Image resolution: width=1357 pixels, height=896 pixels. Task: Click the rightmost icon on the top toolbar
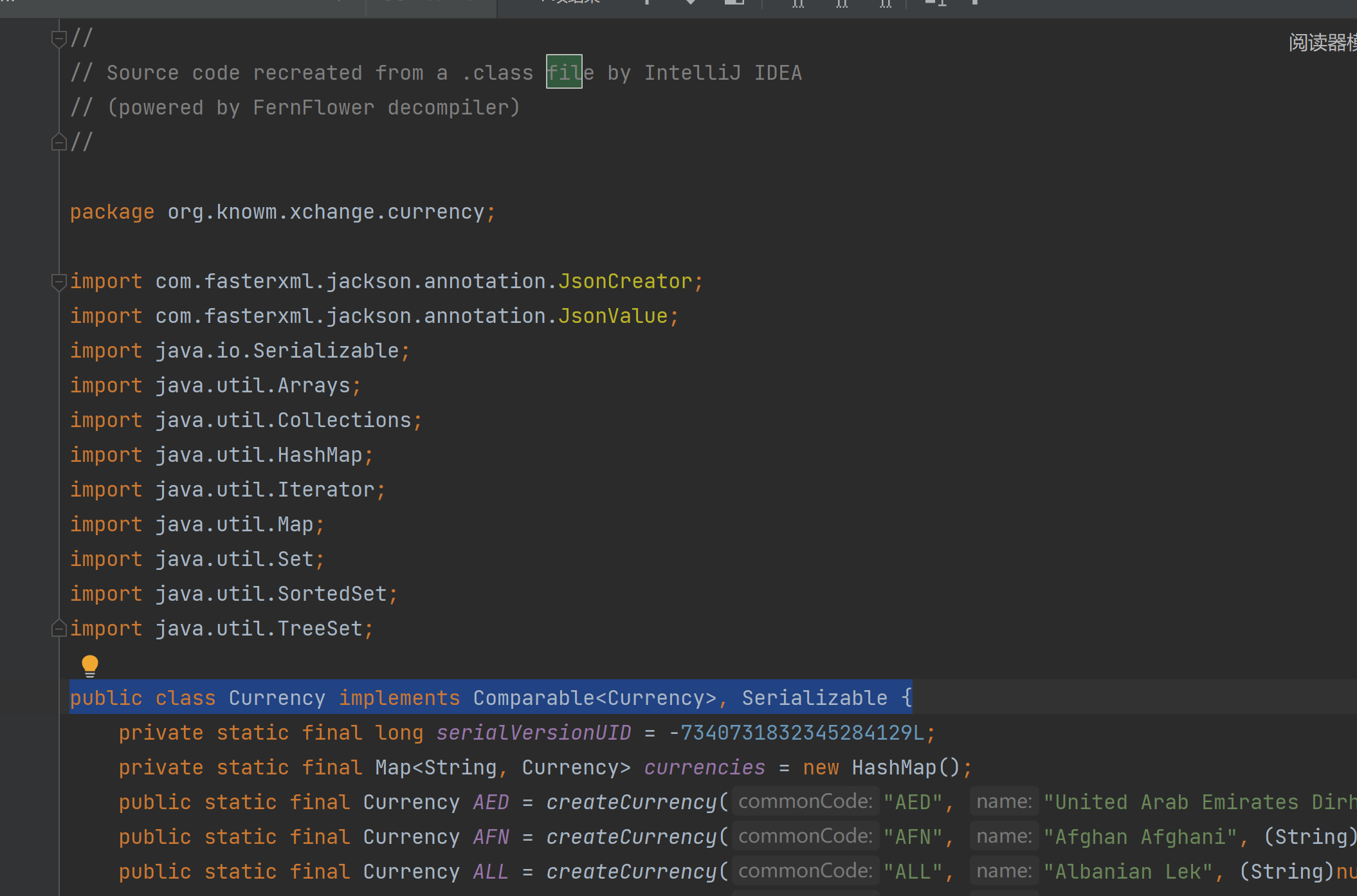pyautogui.click(x=975, y=3)
